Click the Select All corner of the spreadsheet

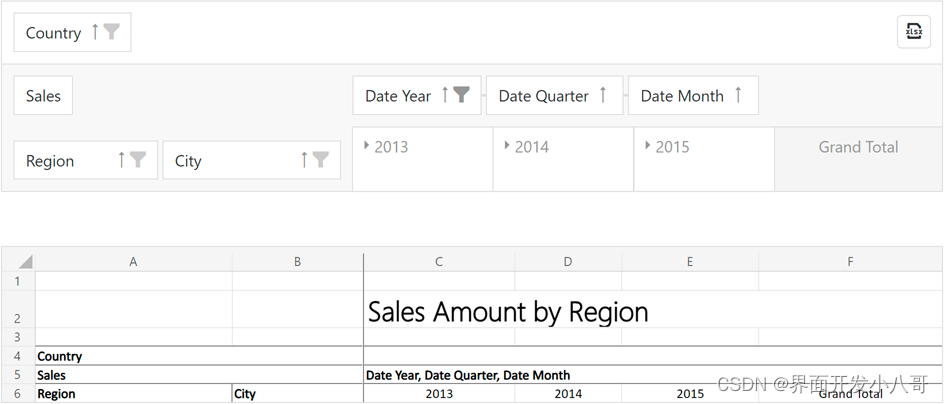tap(18, 262)
